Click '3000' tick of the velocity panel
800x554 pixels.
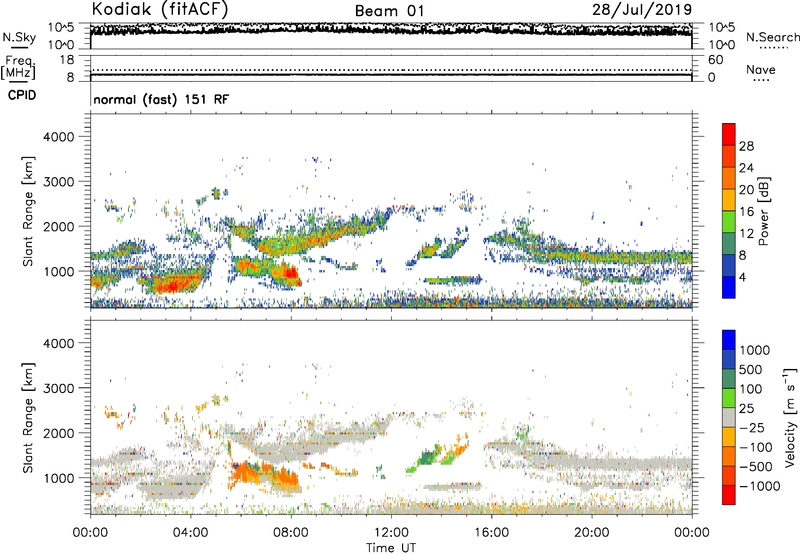coord(59,388)
